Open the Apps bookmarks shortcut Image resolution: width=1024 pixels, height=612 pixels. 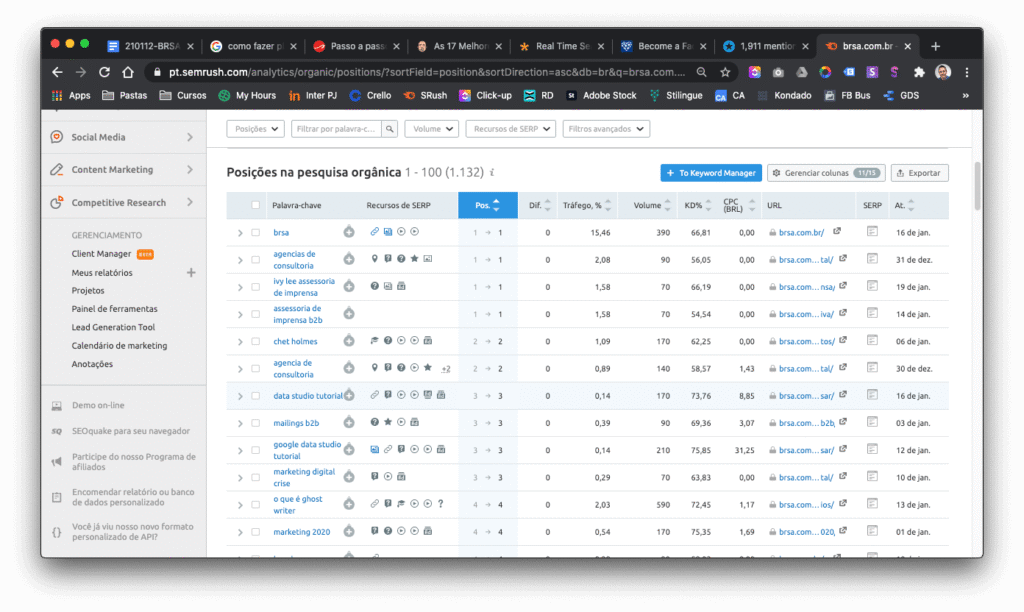[x=71, y=95]
